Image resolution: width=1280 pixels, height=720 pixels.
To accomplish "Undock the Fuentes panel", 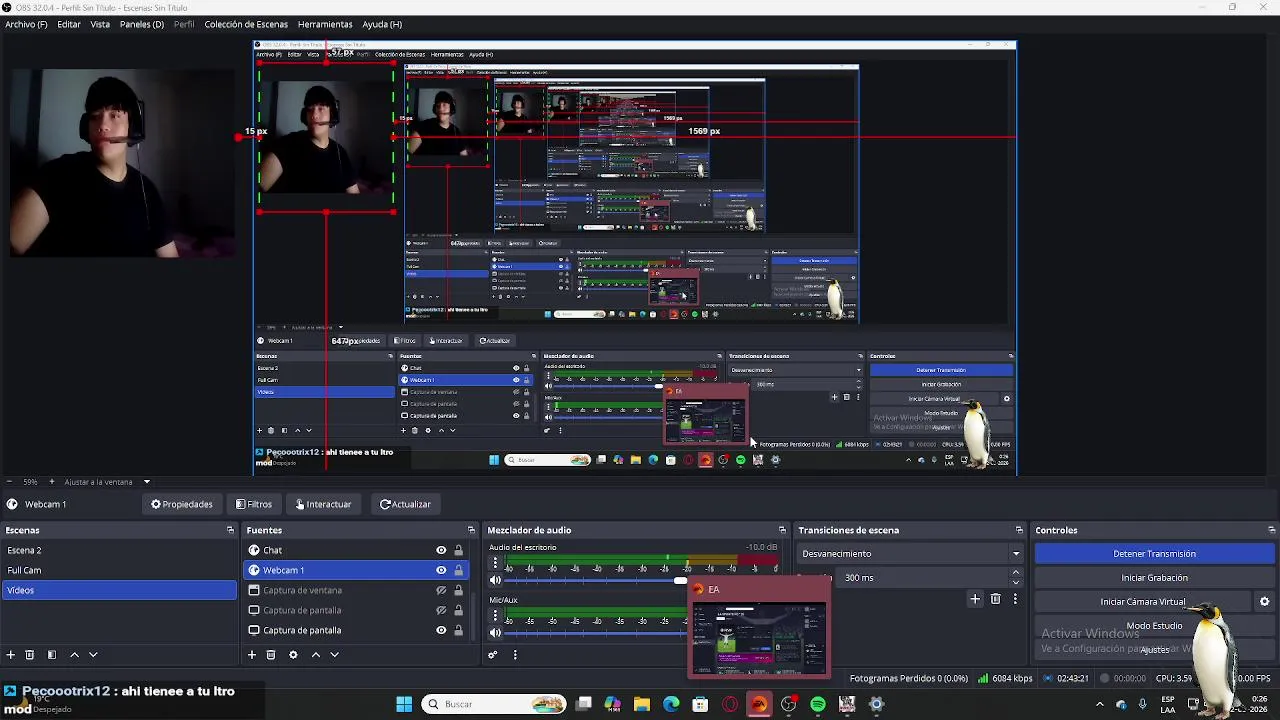I will 471,530.
